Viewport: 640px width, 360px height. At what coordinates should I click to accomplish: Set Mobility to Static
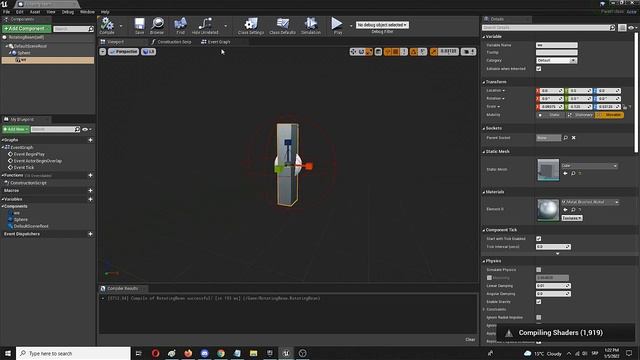(550, 115)
